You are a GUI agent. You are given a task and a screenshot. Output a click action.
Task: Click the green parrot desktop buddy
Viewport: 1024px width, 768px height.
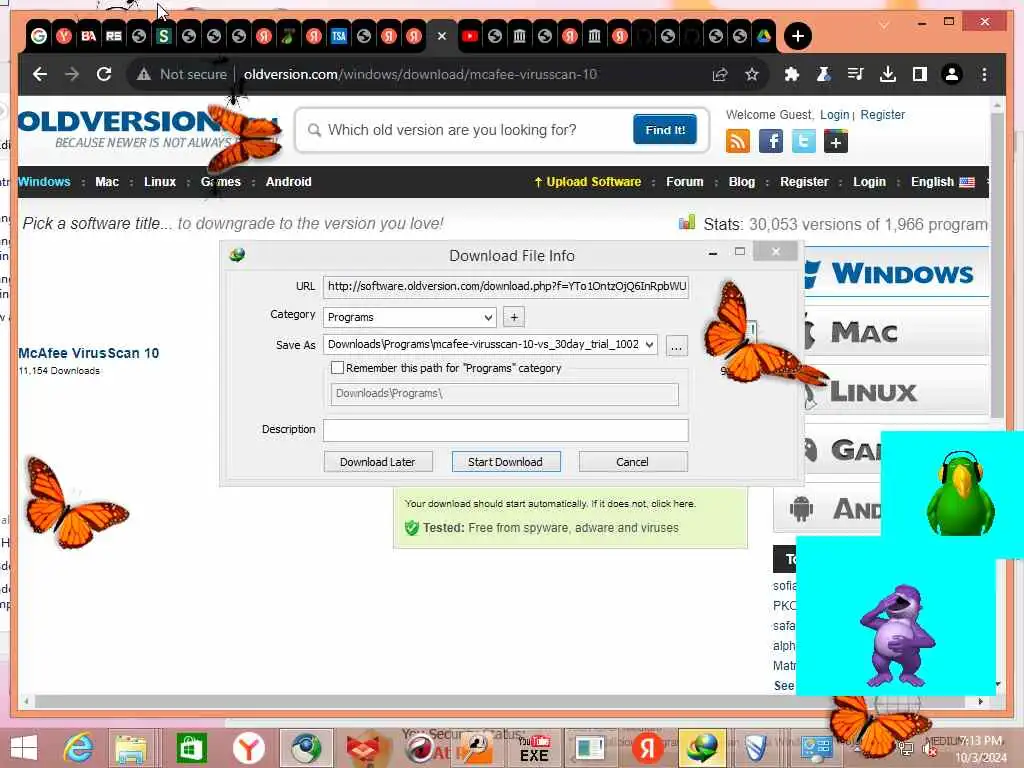(x=960, y=494)
